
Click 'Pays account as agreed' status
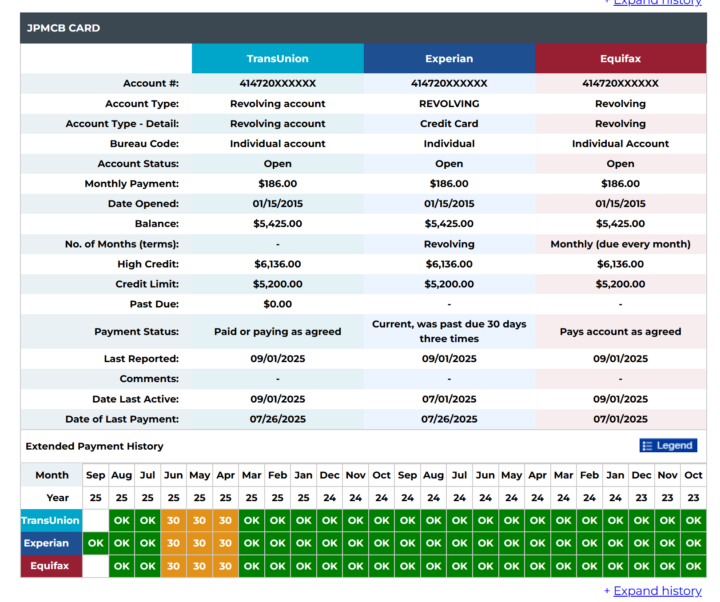click(620, 332)
